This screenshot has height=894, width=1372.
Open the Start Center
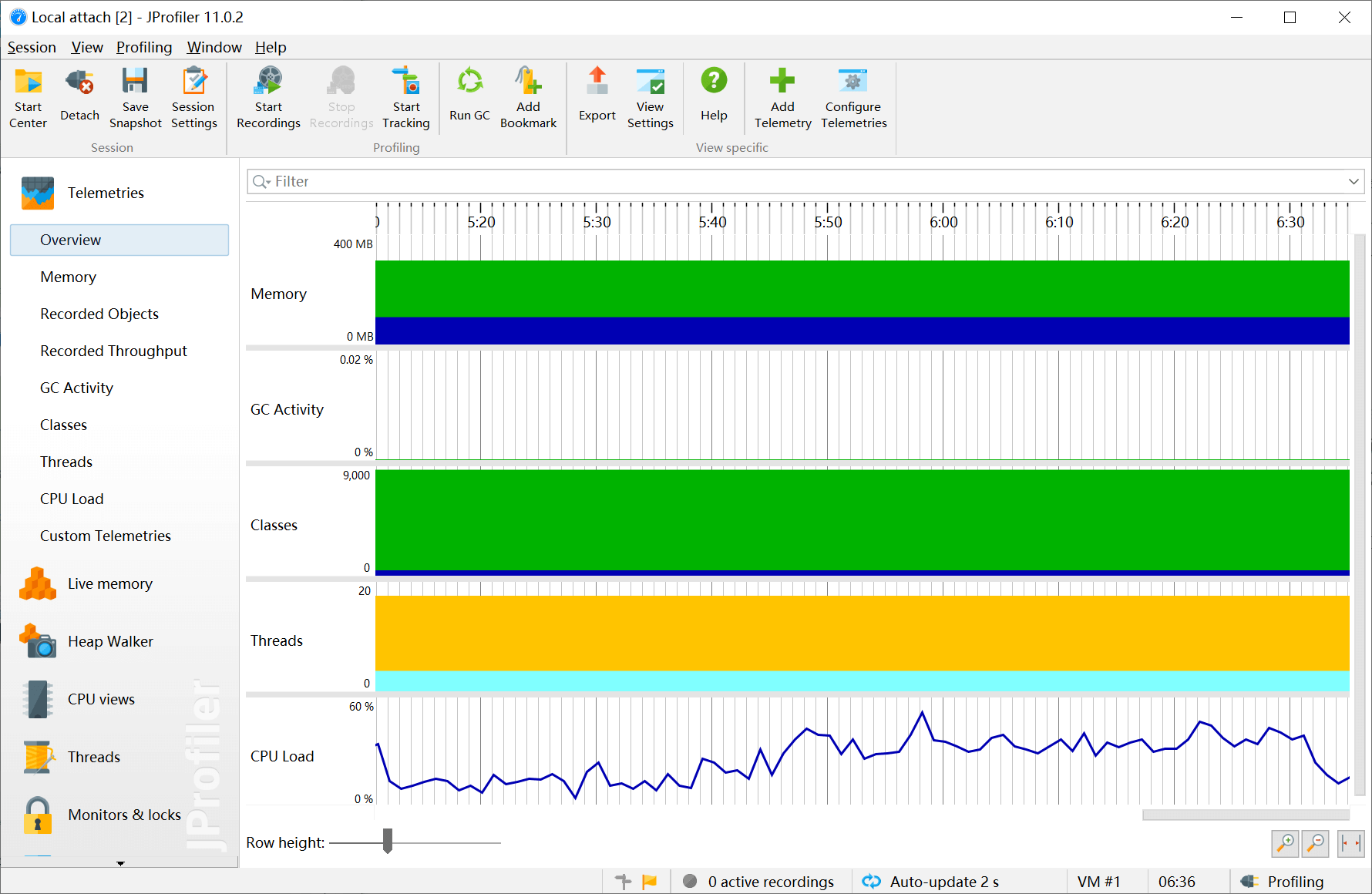tap(28, 98)
